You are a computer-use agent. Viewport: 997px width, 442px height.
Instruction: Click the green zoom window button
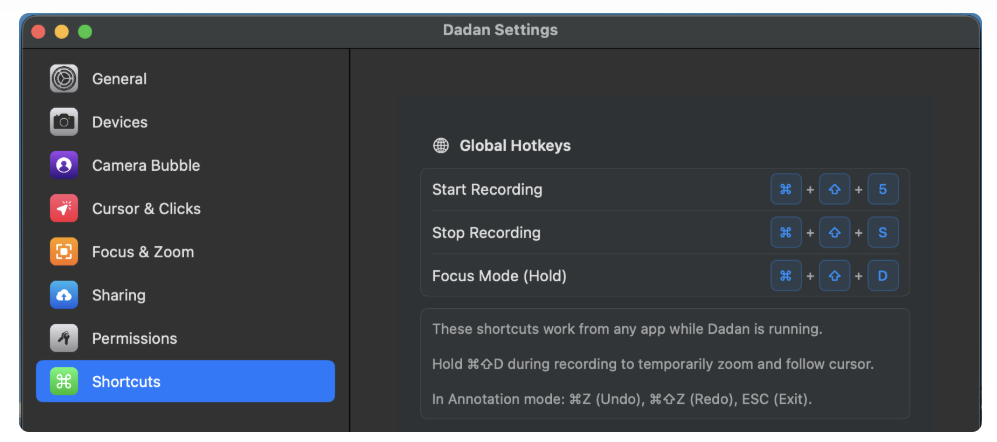click(x=85, y=31)
